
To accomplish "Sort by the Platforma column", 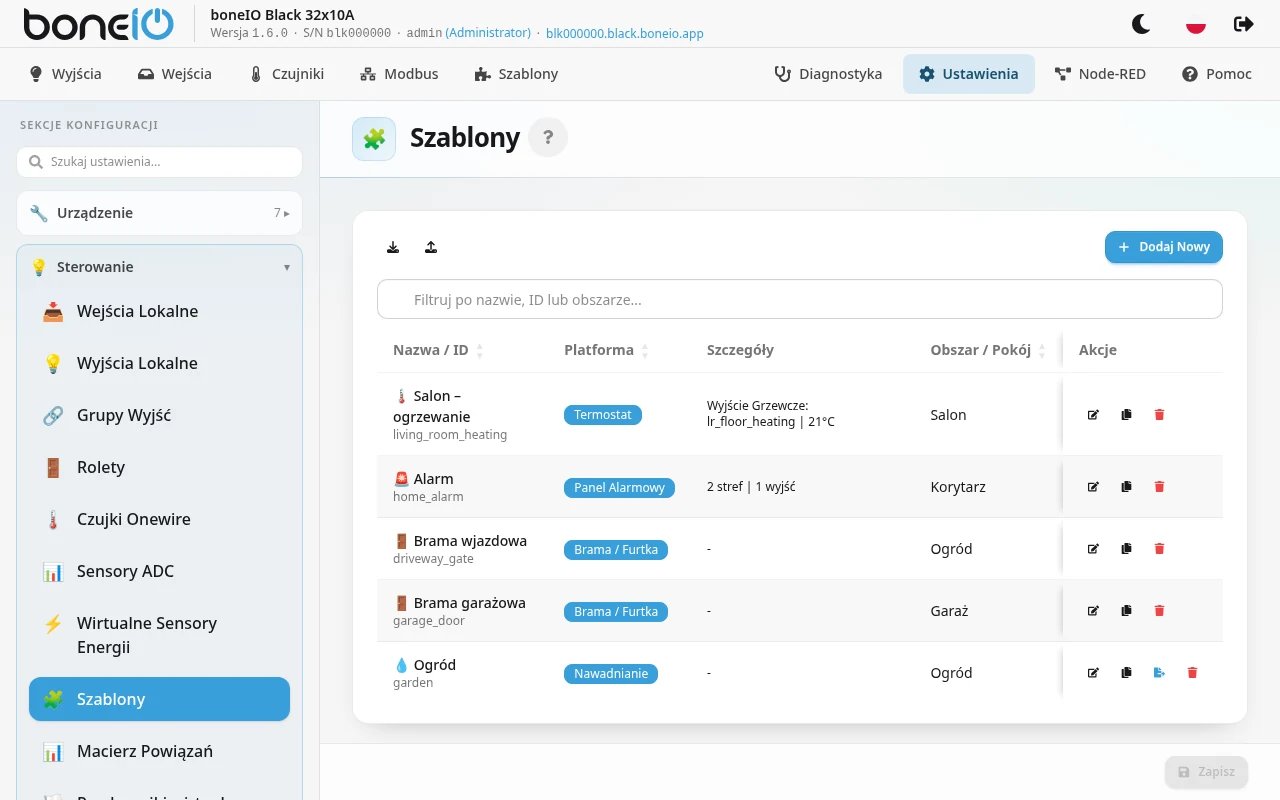I will (x=606, y=350).
